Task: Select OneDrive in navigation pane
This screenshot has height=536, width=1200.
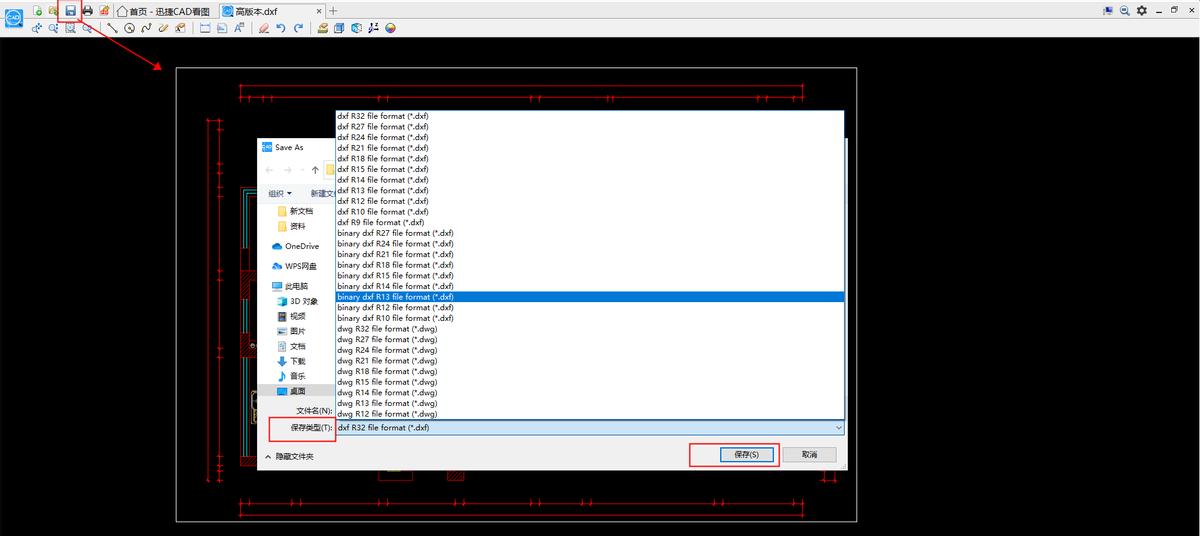Action: 295,246
